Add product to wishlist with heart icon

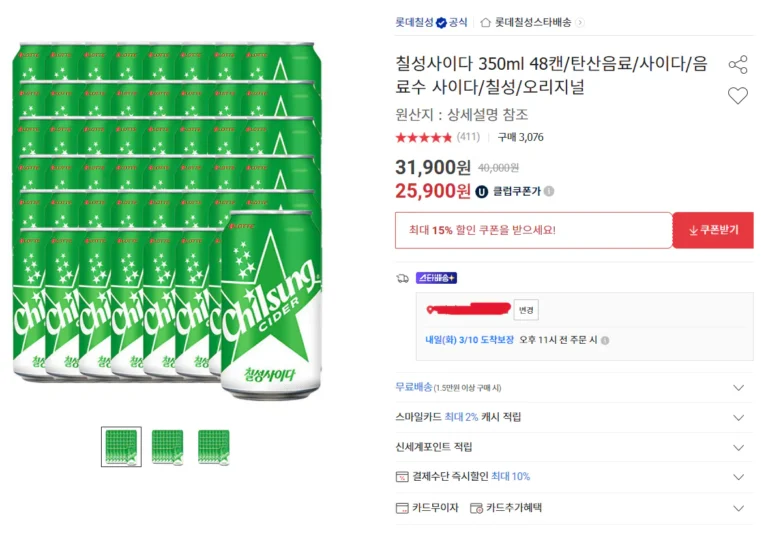[x=738, y=96]
